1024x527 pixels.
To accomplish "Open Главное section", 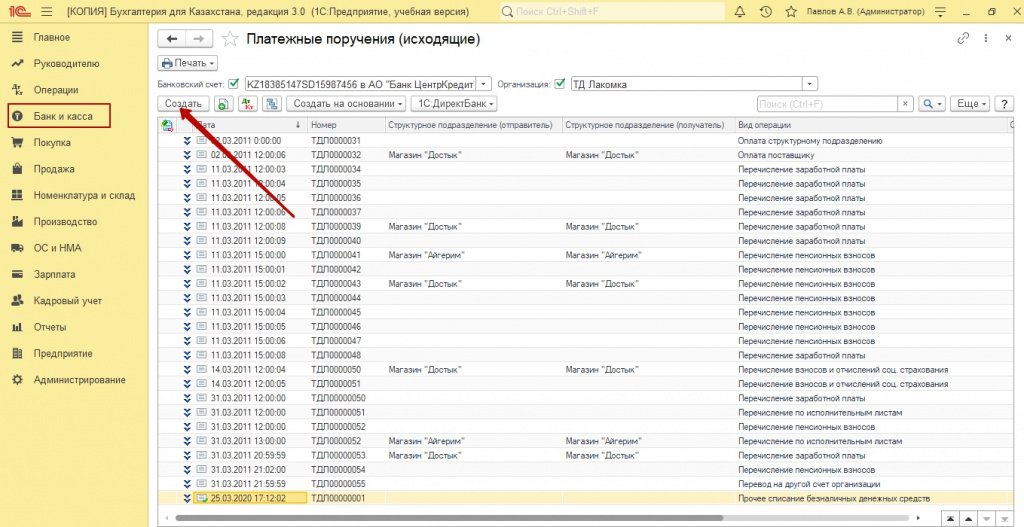I will click(52, 37).
